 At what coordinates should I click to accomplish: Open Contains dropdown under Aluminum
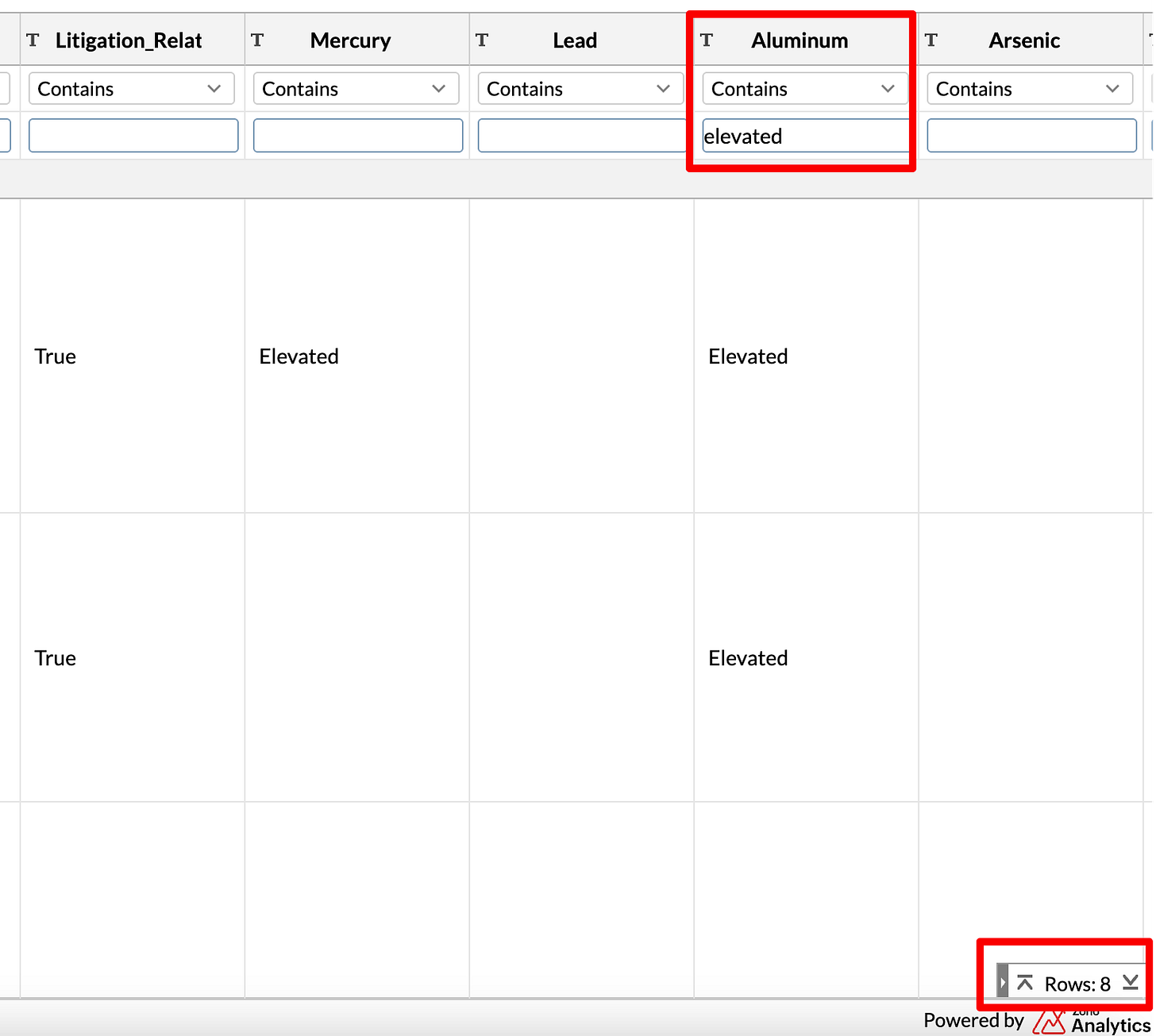pyautogui.click(x=806, y=89)
